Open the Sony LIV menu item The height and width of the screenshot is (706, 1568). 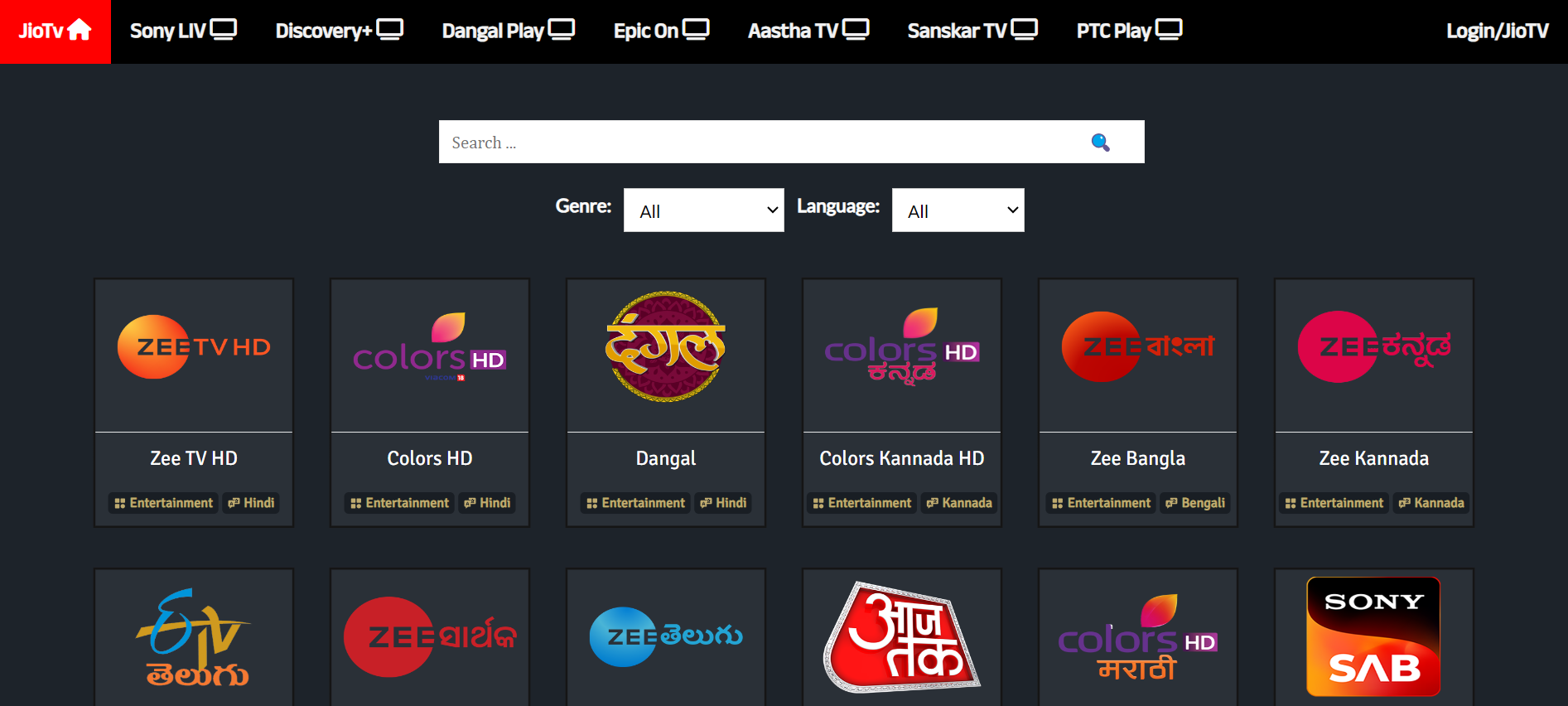[x=183, y=31]
